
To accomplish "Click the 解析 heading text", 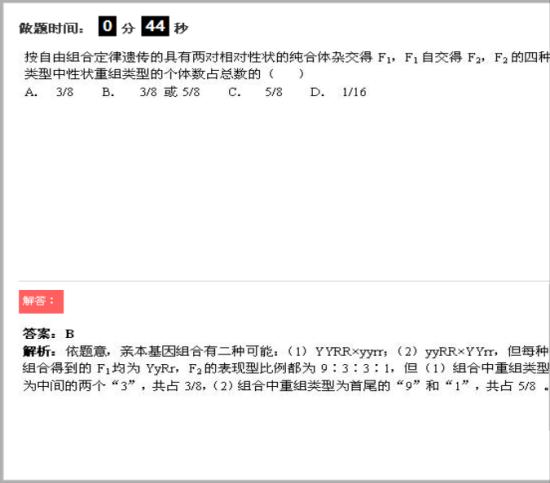I will pos(39,351).
